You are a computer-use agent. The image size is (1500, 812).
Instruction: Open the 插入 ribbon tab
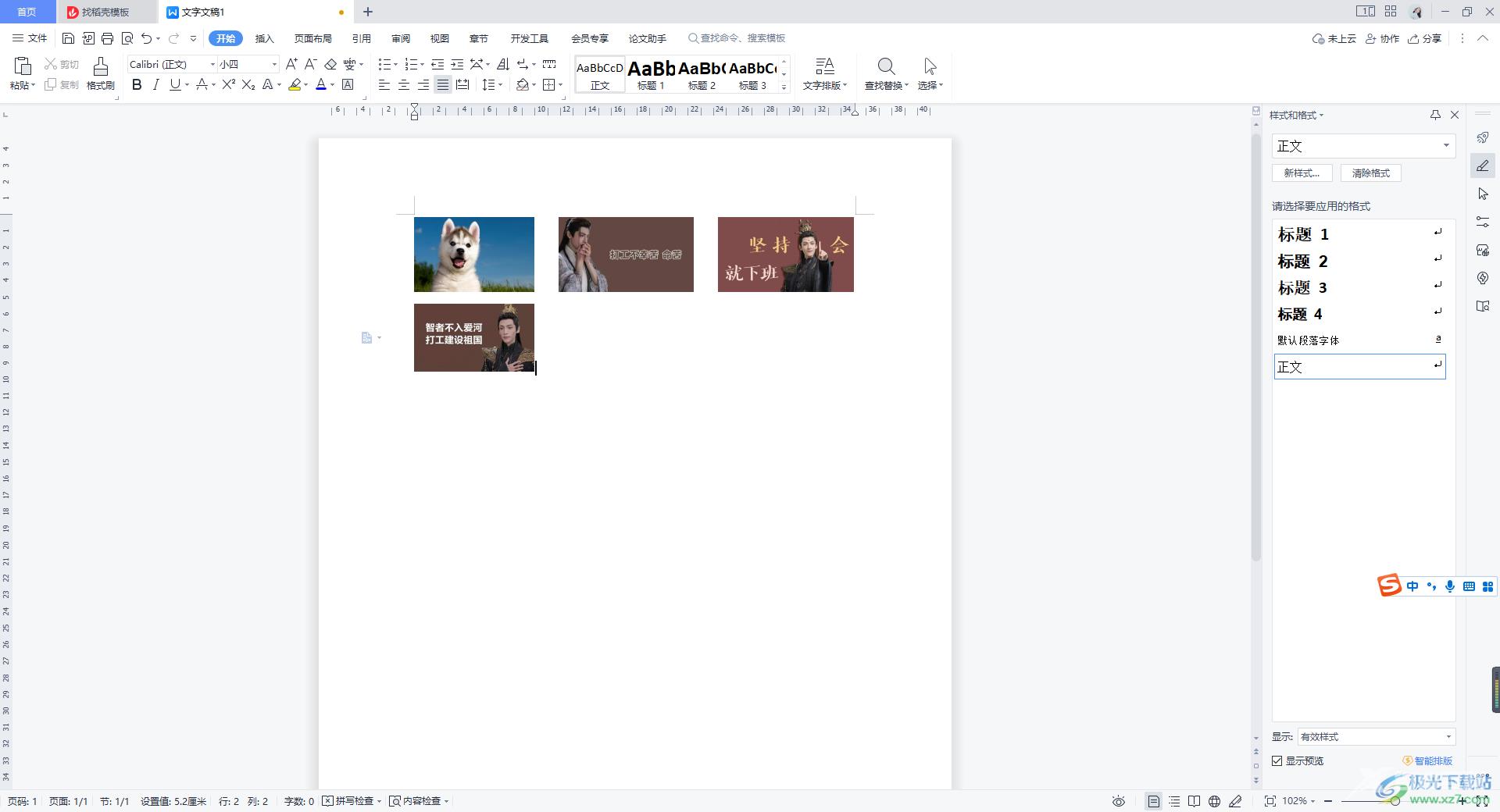pos(265,38)
